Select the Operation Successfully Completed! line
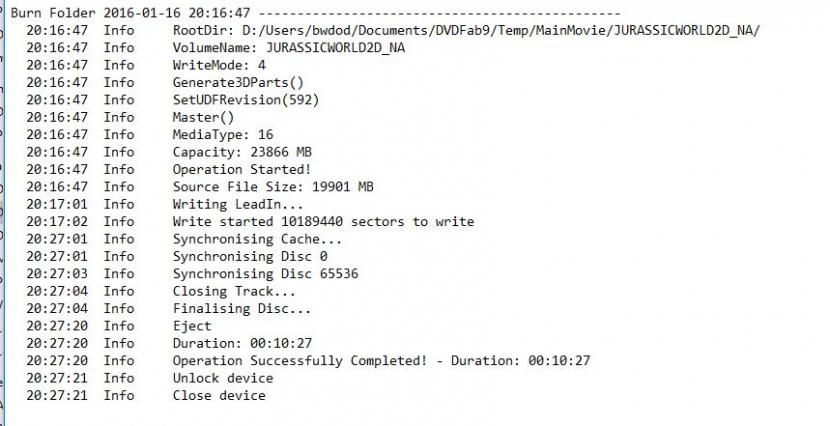830x426 pixels. coord(381,361)
